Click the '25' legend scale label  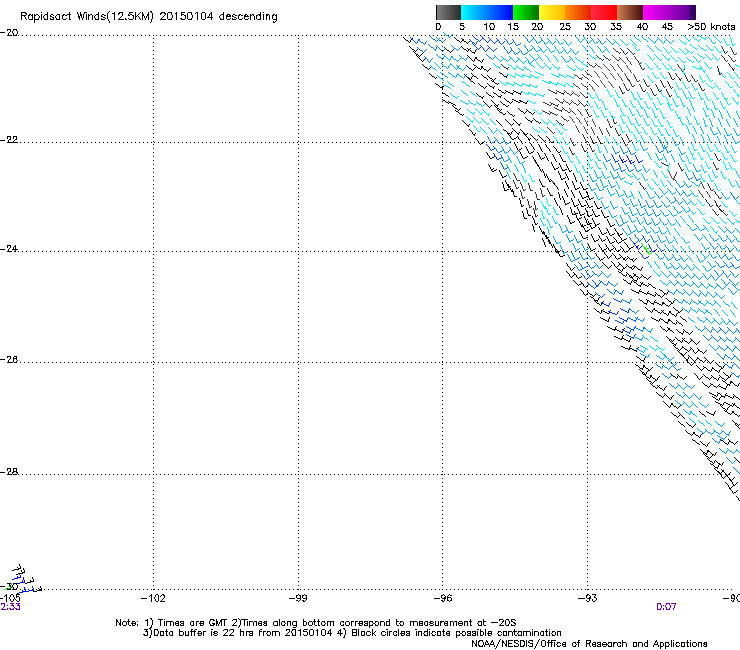pyautogui.click(x=565, y=27)
